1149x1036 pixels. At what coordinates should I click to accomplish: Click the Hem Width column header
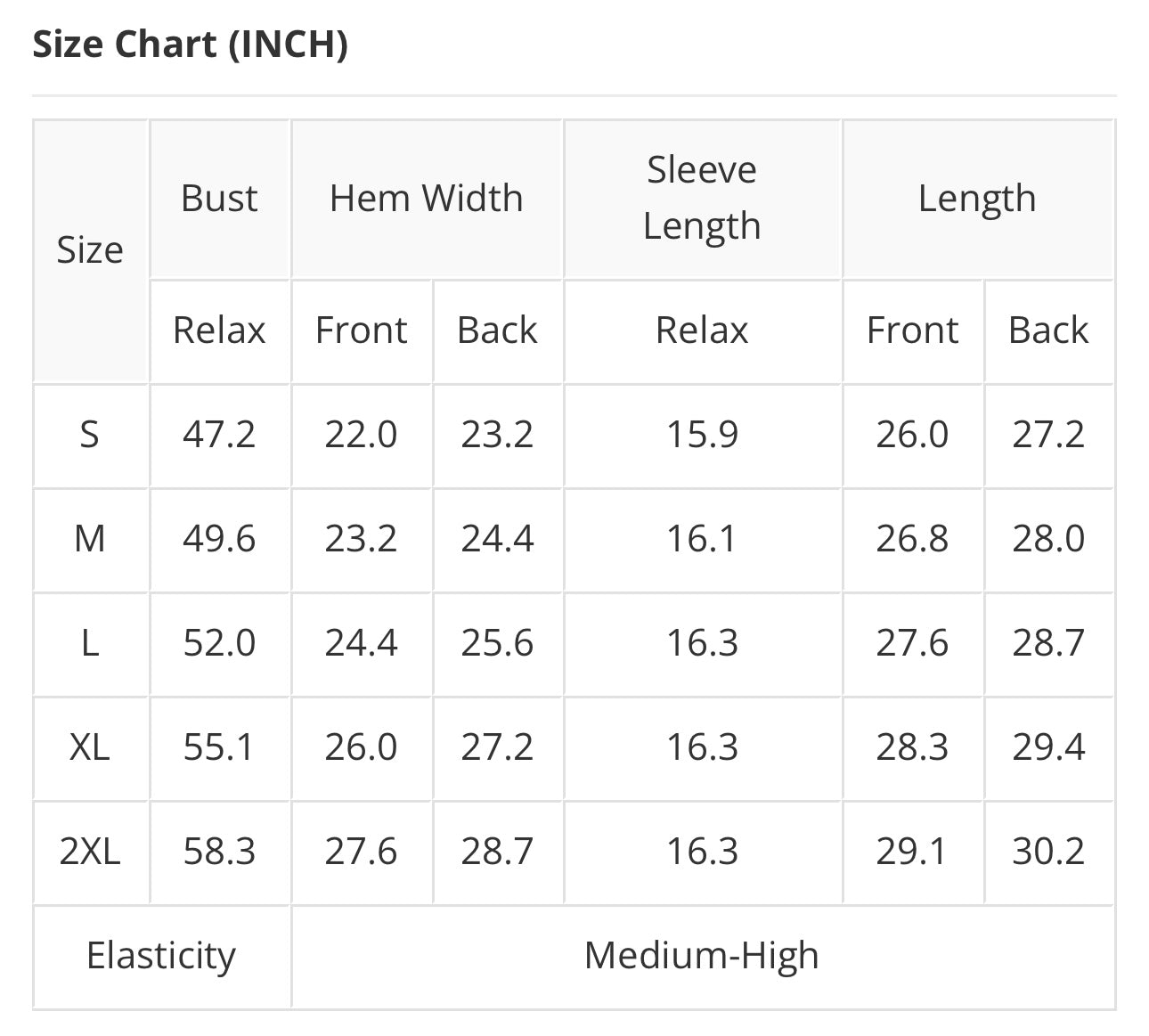[427, 198]
